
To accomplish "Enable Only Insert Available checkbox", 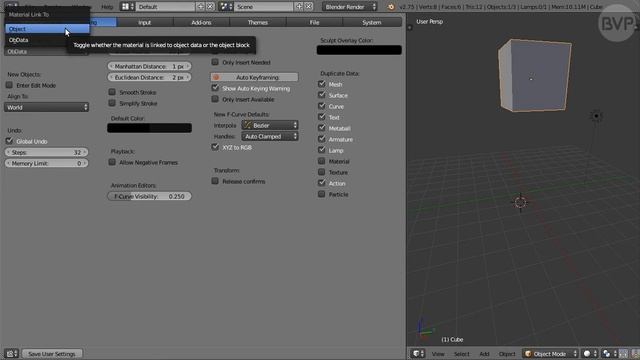I will pos(215,99).
